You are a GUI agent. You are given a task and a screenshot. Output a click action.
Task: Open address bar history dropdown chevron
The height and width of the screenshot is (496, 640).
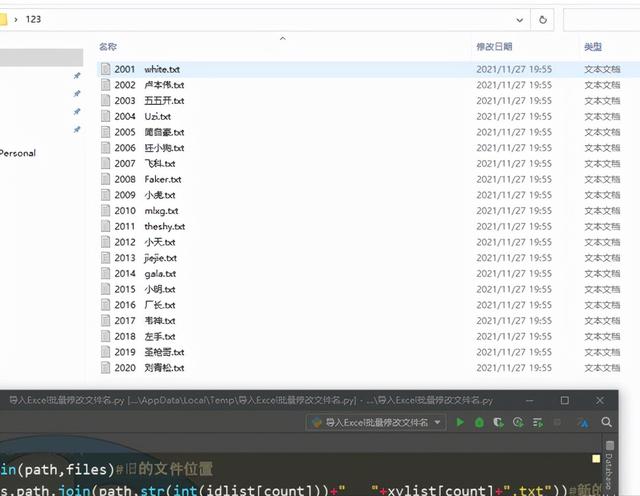tap(520, 20)
